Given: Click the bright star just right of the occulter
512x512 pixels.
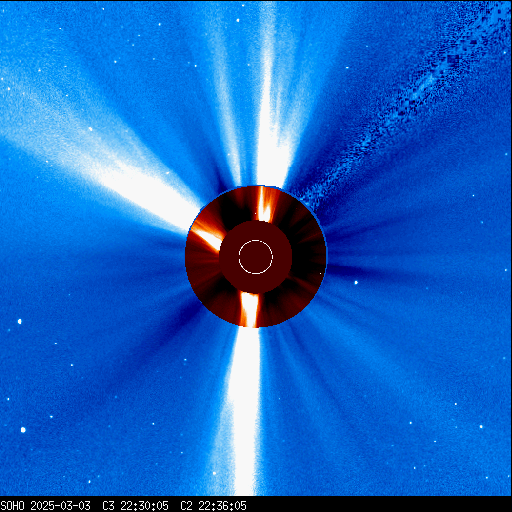Looking at the screenshot, I should click(356, 283).
